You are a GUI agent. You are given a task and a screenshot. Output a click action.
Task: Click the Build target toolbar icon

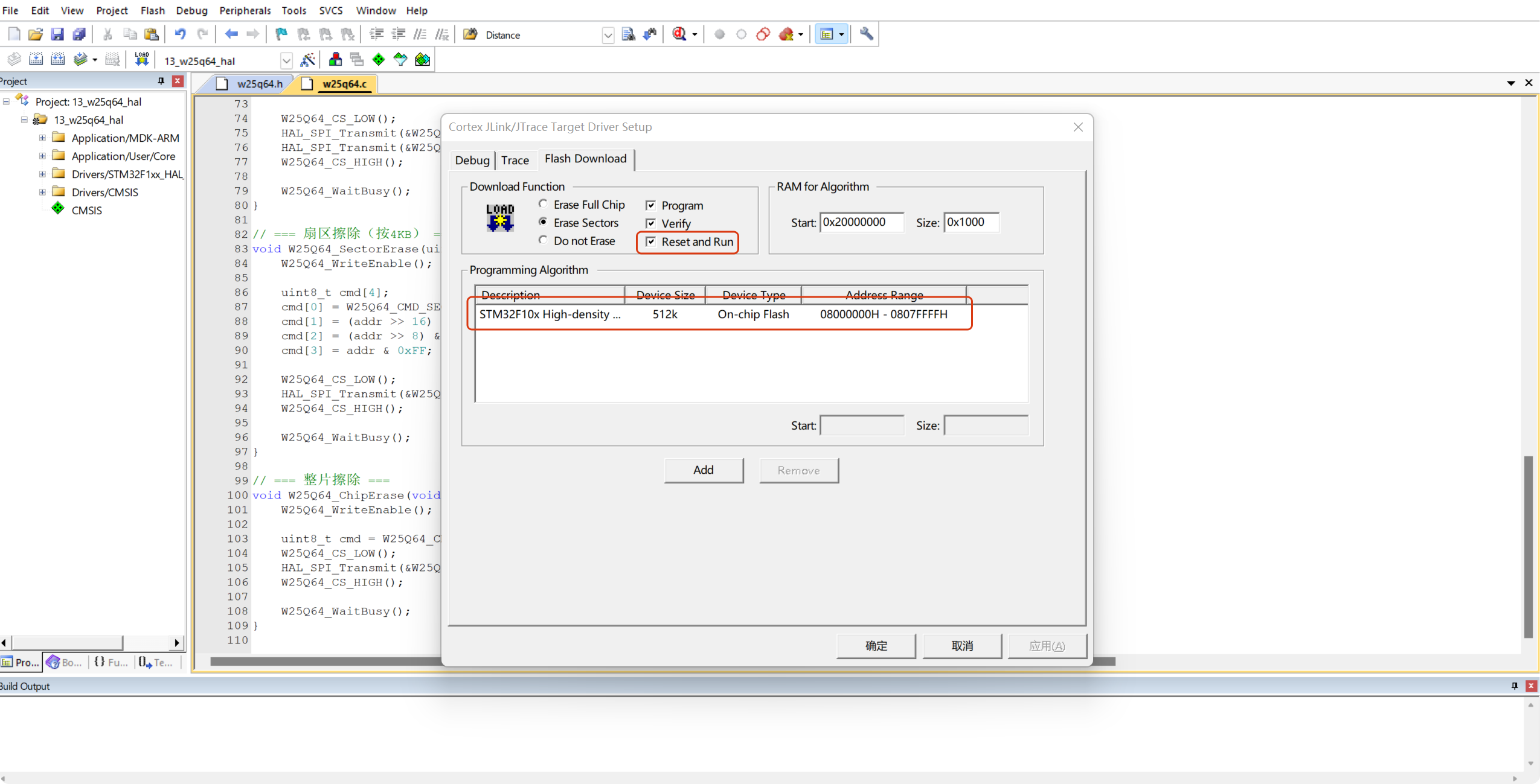(36, 59)
